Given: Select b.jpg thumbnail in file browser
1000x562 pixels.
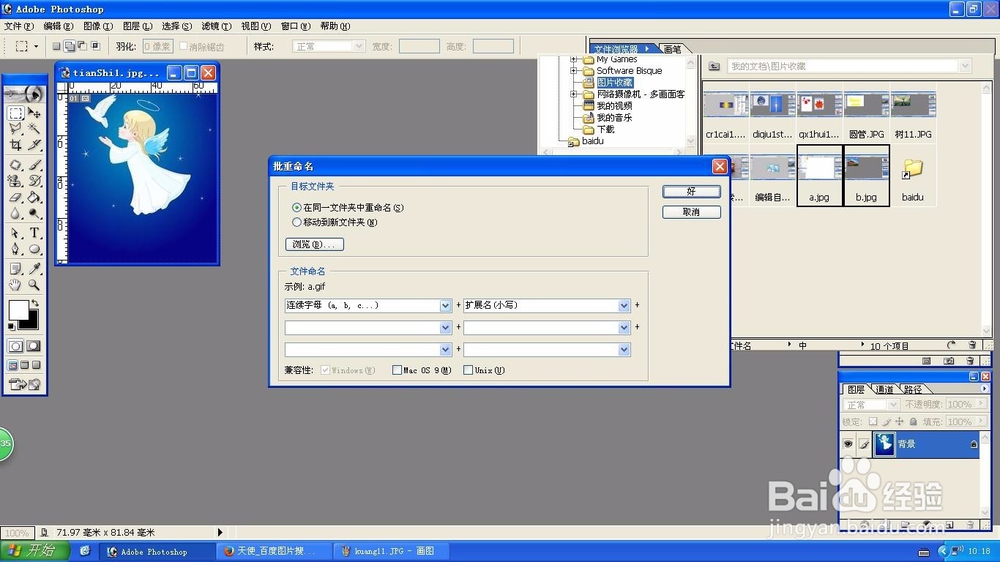Looking at the screenshot, I should click(867, 175).
